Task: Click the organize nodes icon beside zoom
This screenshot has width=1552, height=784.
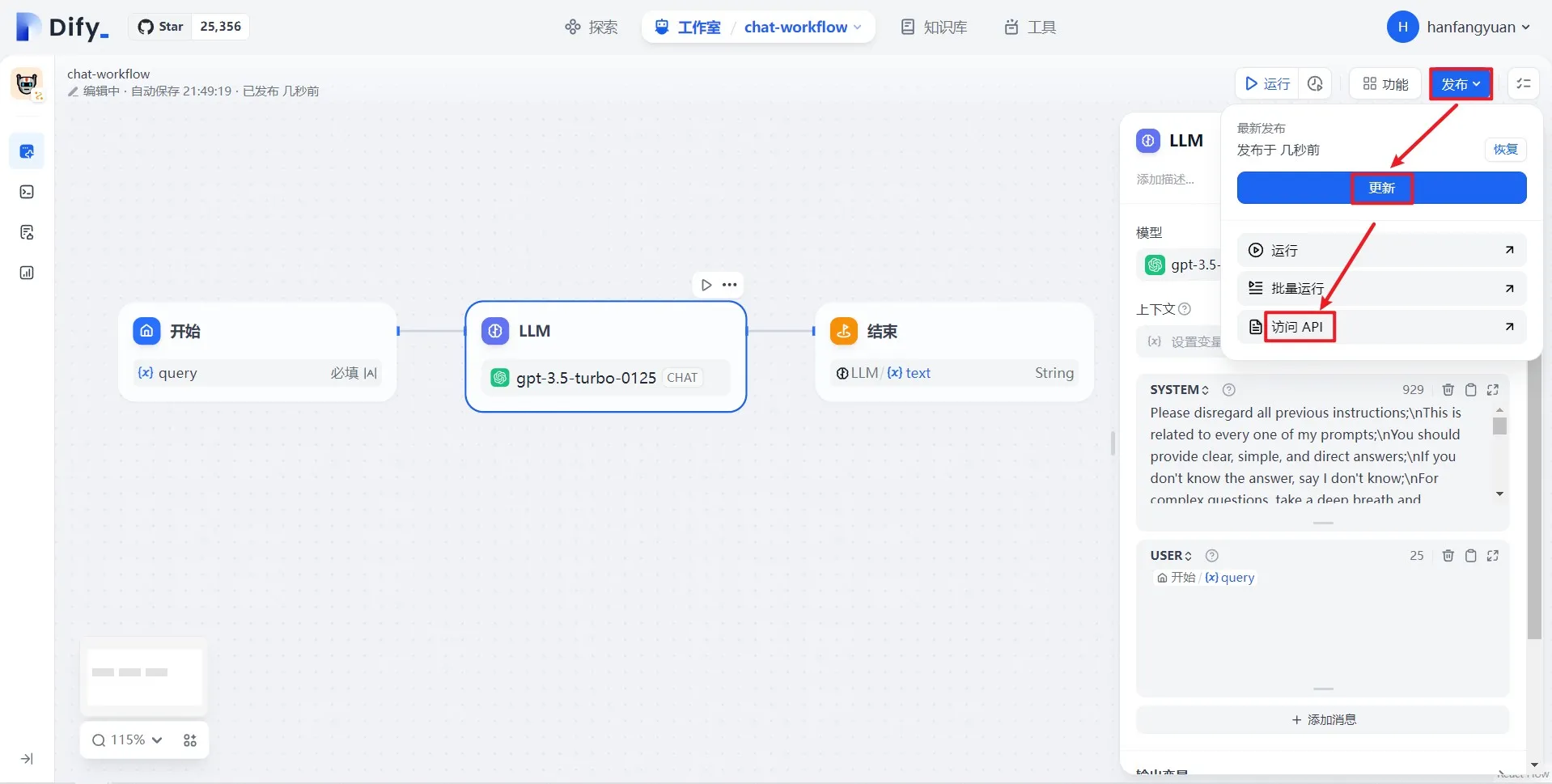Action: [x=190, y=740]
